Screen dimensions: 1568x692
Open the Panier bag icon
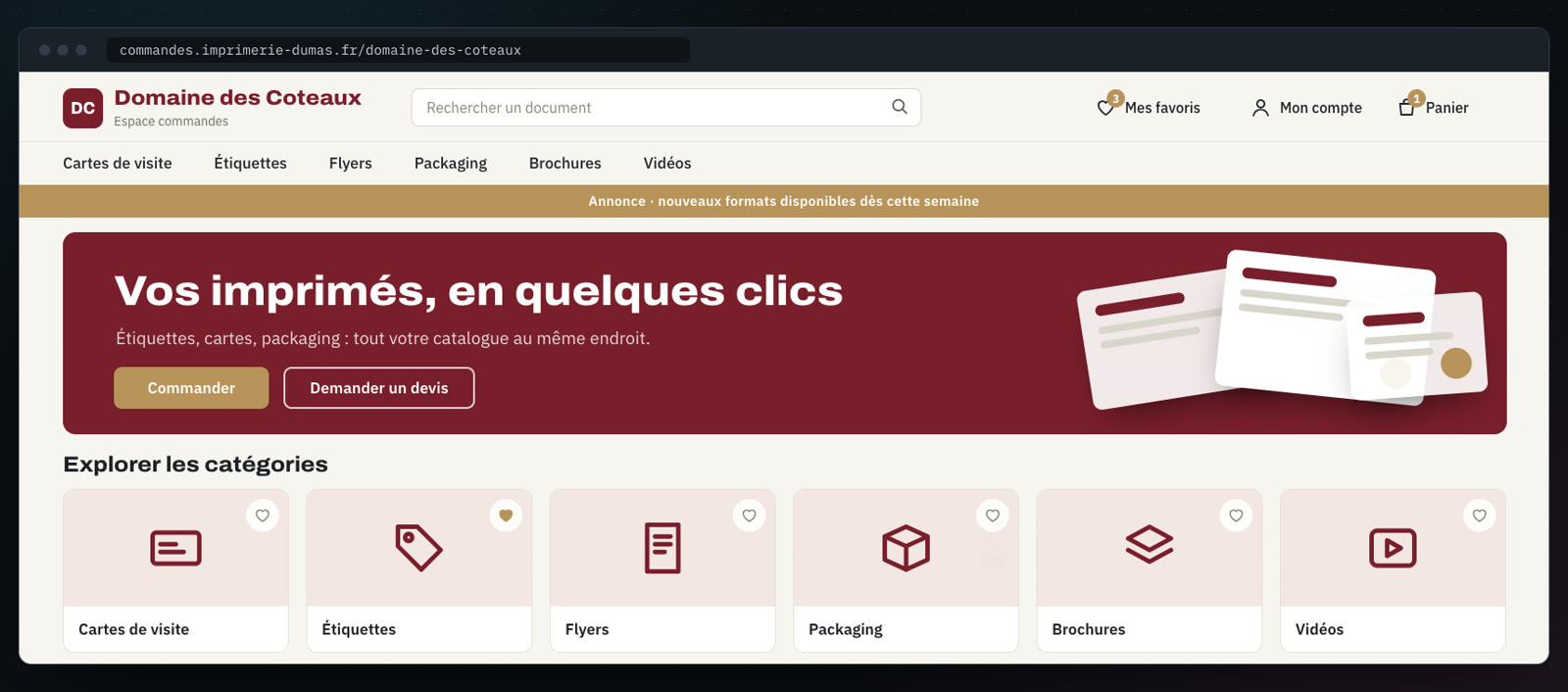point(1406,108)
